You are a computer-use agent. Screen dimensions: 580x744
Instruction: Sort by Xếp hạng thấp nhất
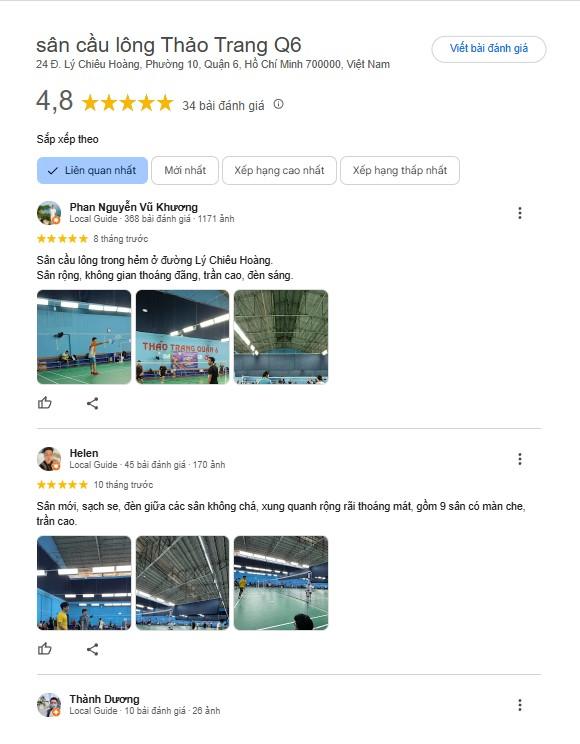(400, 170)
